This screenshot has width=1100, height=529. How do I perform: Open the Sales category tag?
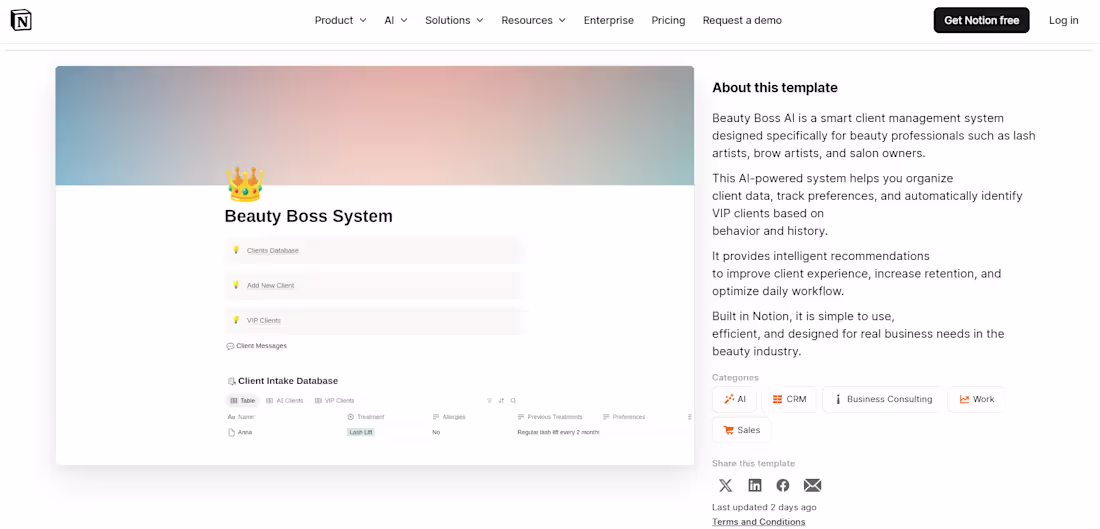click(x=742, y=430)
